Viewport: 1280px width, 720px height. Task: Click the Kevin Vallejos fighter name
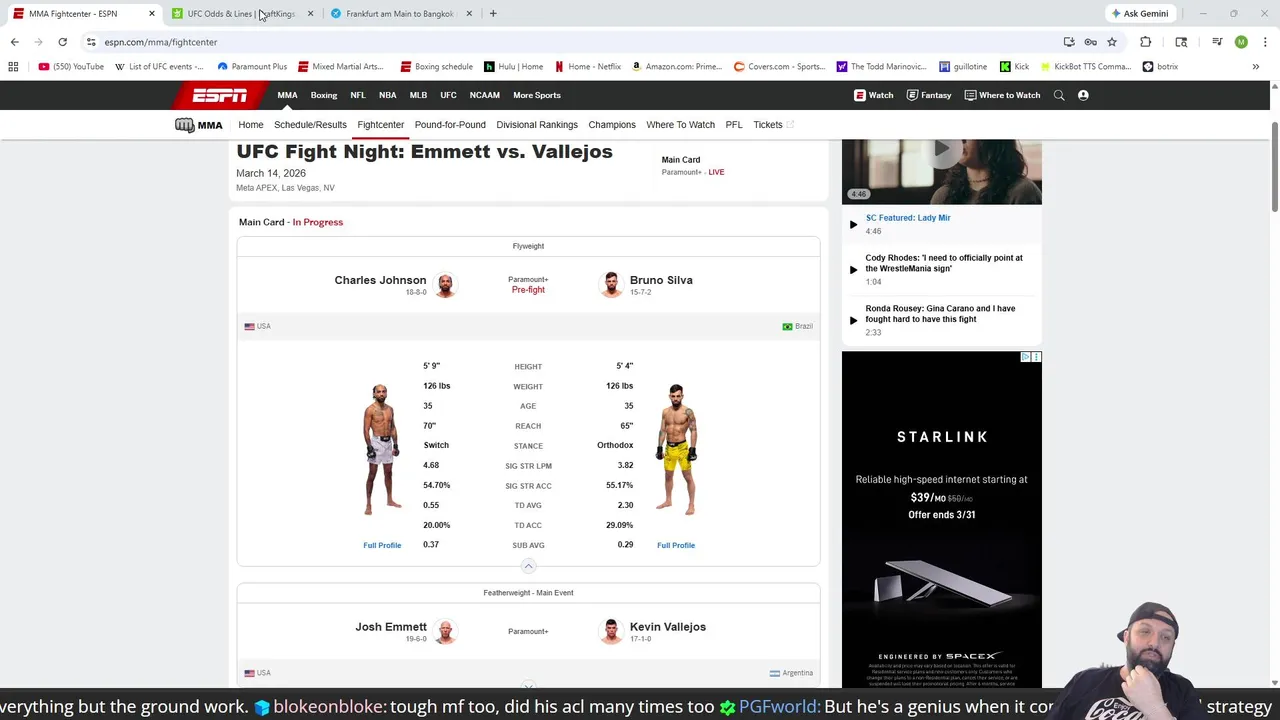668,627
